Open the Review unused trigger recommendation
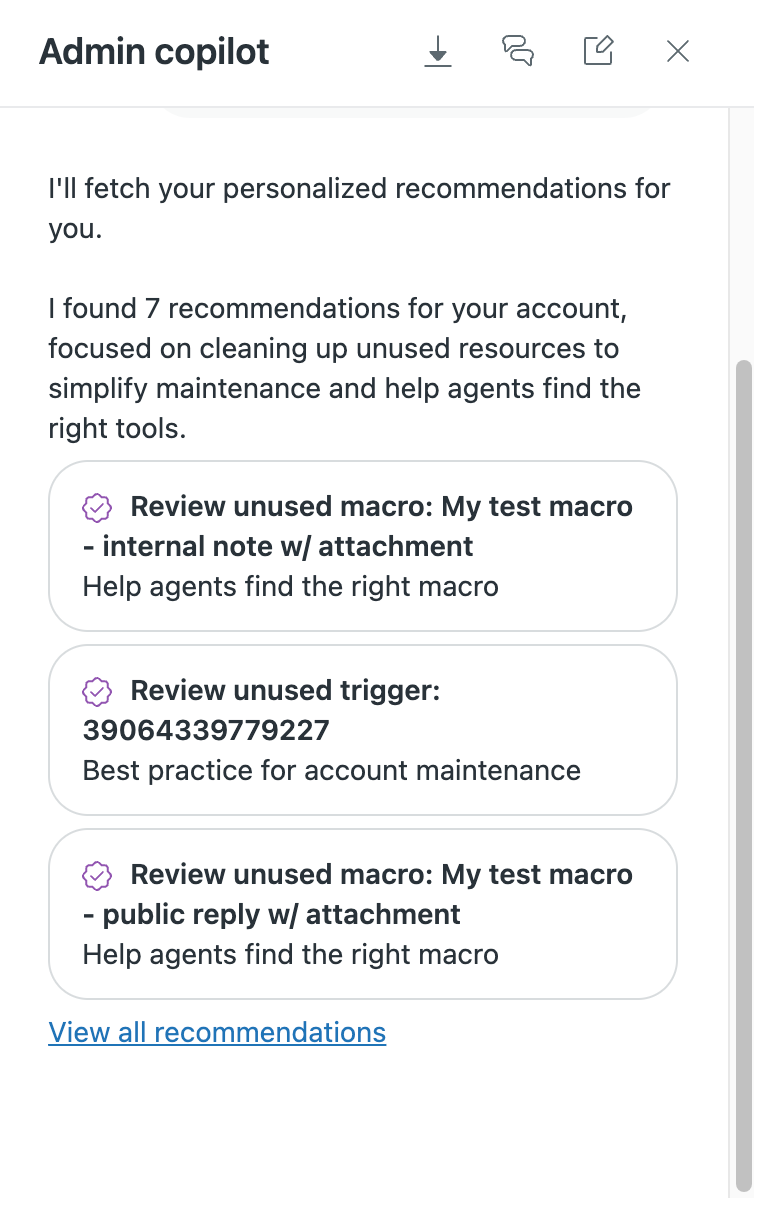This screenshot has width=758, height=1226. [x=362, y=730]
